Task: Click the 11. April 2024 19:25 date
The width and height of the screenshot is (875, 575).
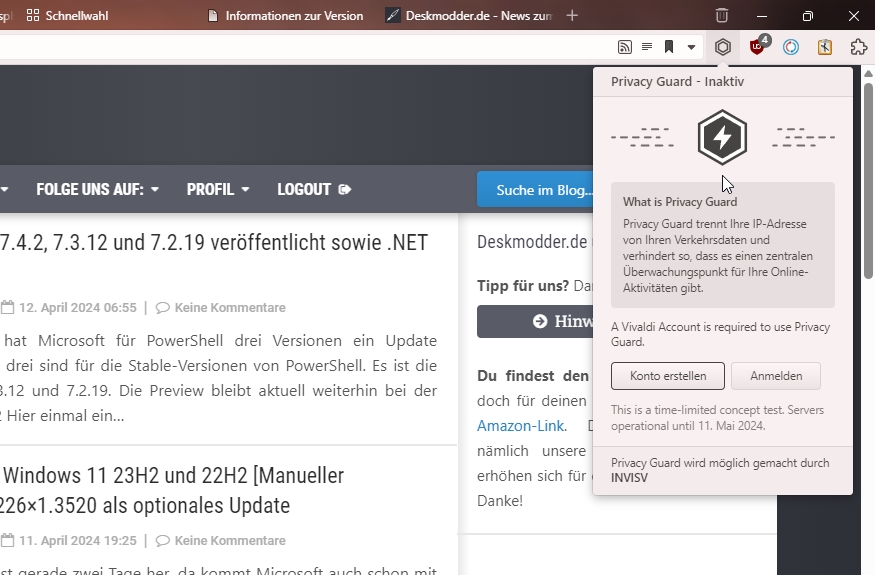Action: coord(78,540)
